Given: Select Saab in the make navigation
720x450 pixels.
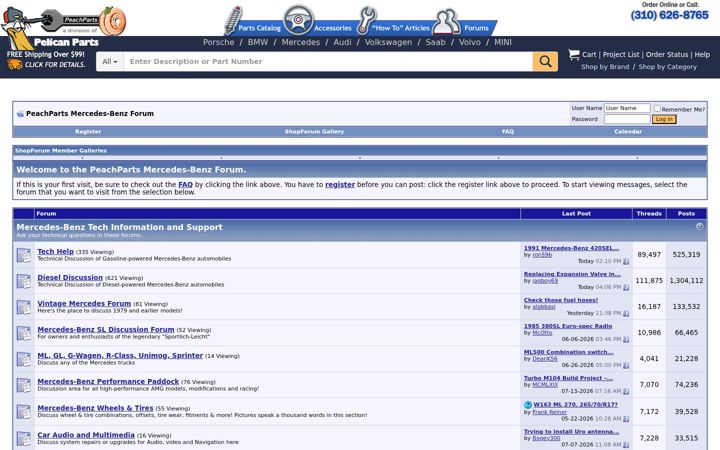Looking at the screenshot, I should pyautogui.click(x=435, y=42).
